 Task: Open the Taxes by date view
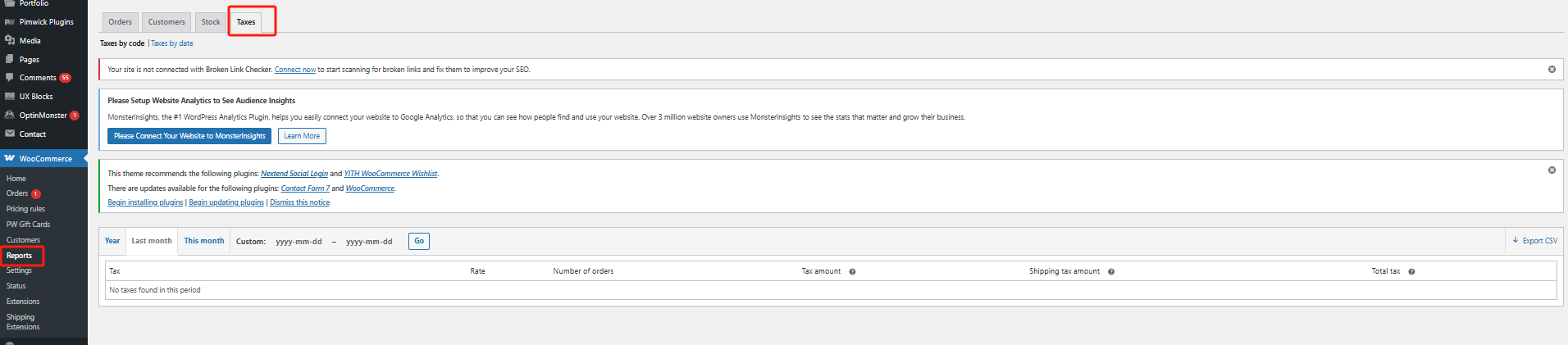coord(172,43)
